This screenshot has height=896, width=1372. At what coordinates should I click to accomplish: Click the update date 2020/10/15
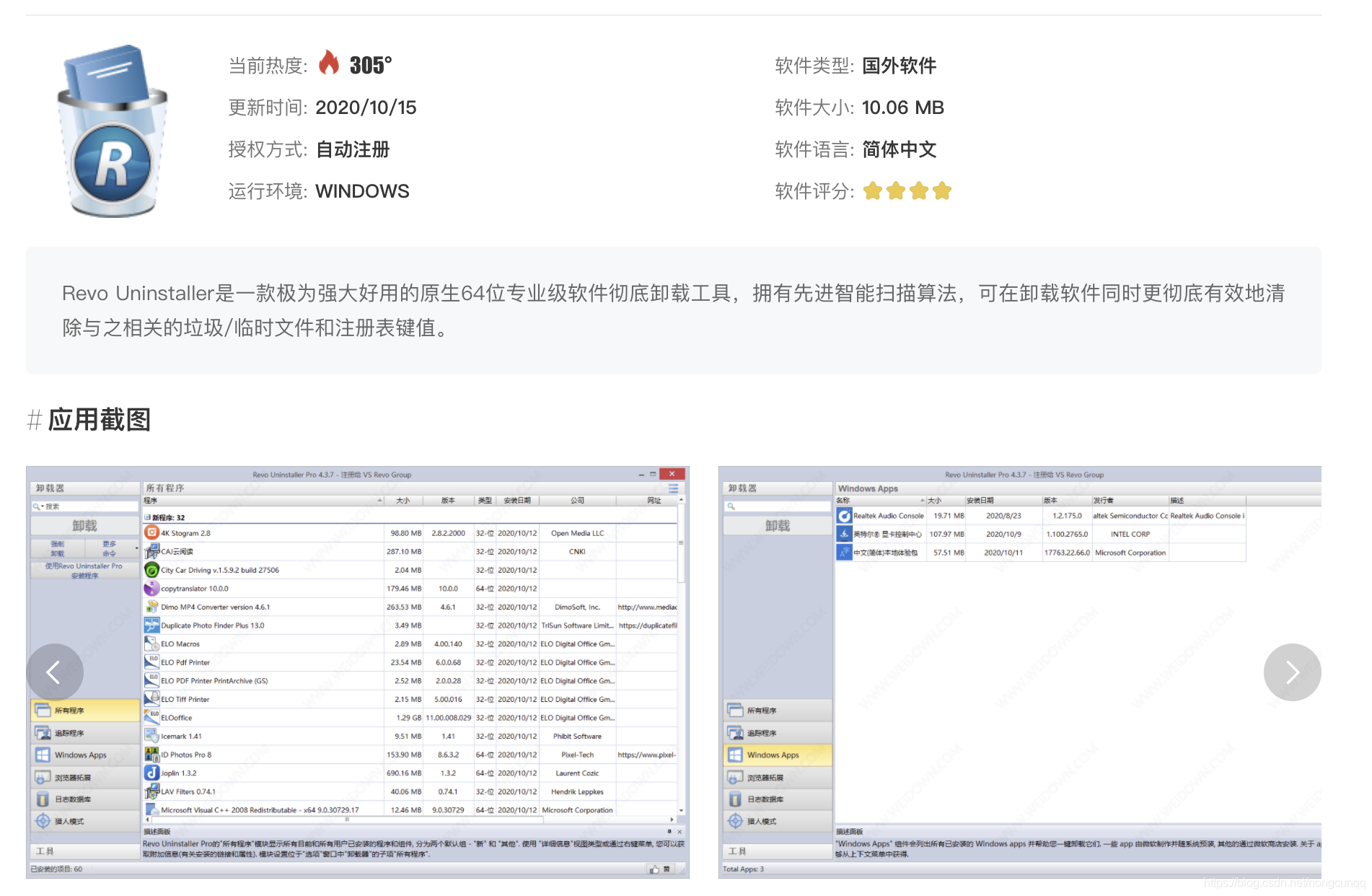pos(366,107)
